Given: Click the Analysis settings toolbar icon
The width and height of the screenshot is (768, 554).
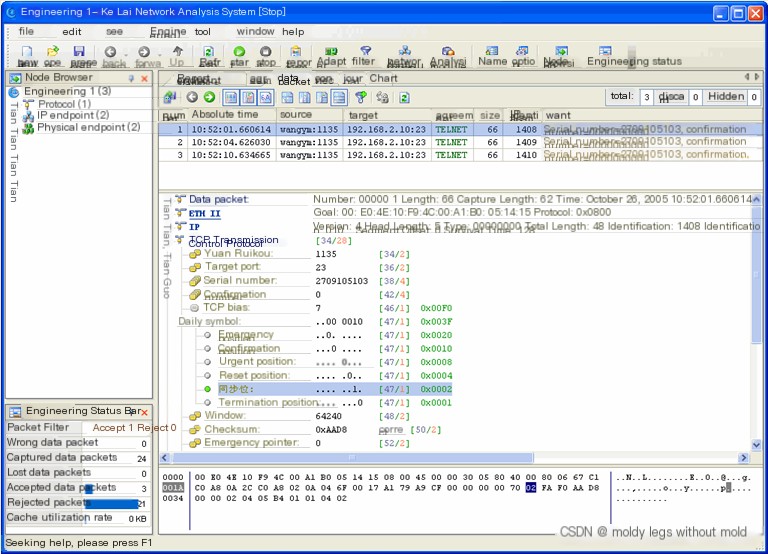Looking at the screenshot, I should [x=448, y=51].
